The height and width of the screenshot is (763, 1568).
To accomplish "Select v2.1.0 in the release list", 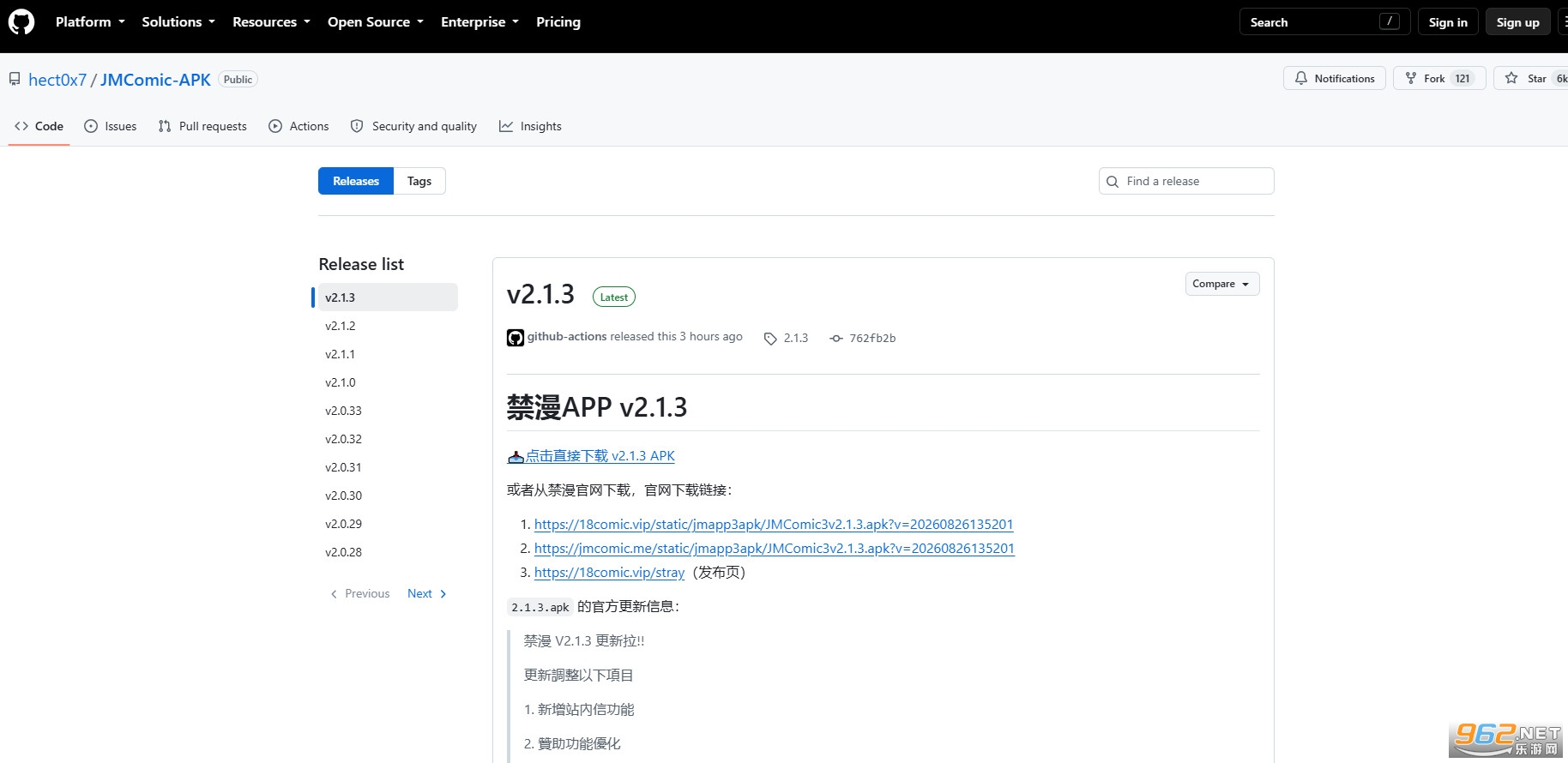I will tap(388, 382).
